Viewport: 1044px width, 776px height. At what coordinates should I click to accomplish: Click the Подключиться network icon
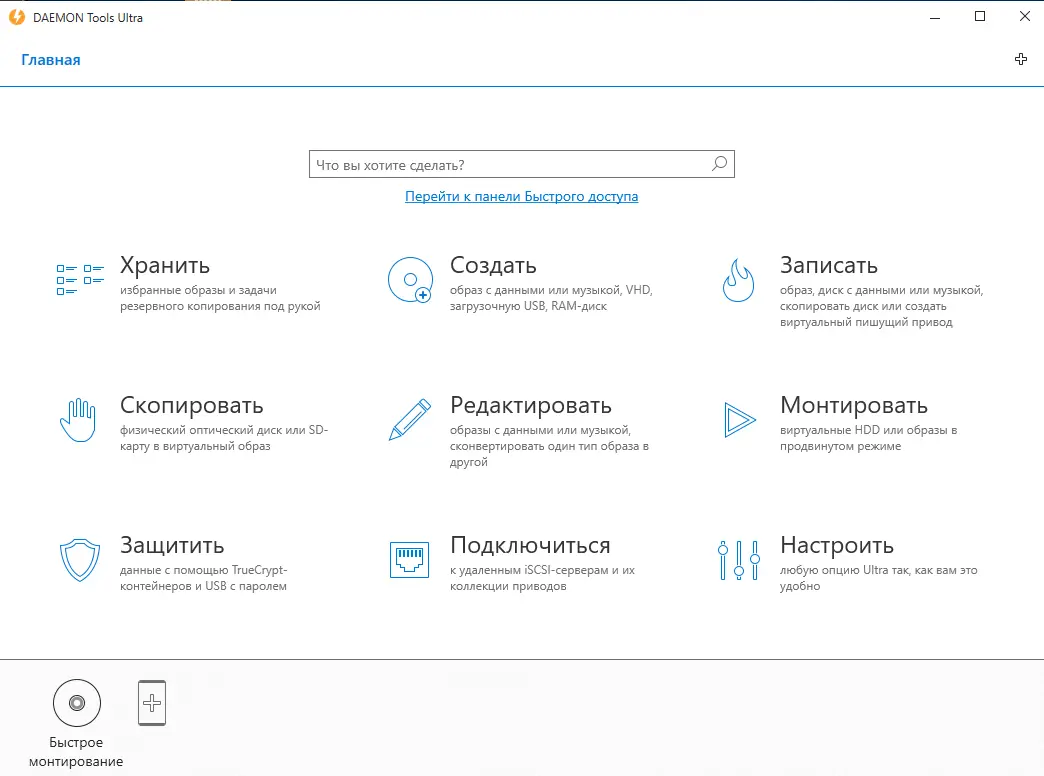tap(408, 559)
